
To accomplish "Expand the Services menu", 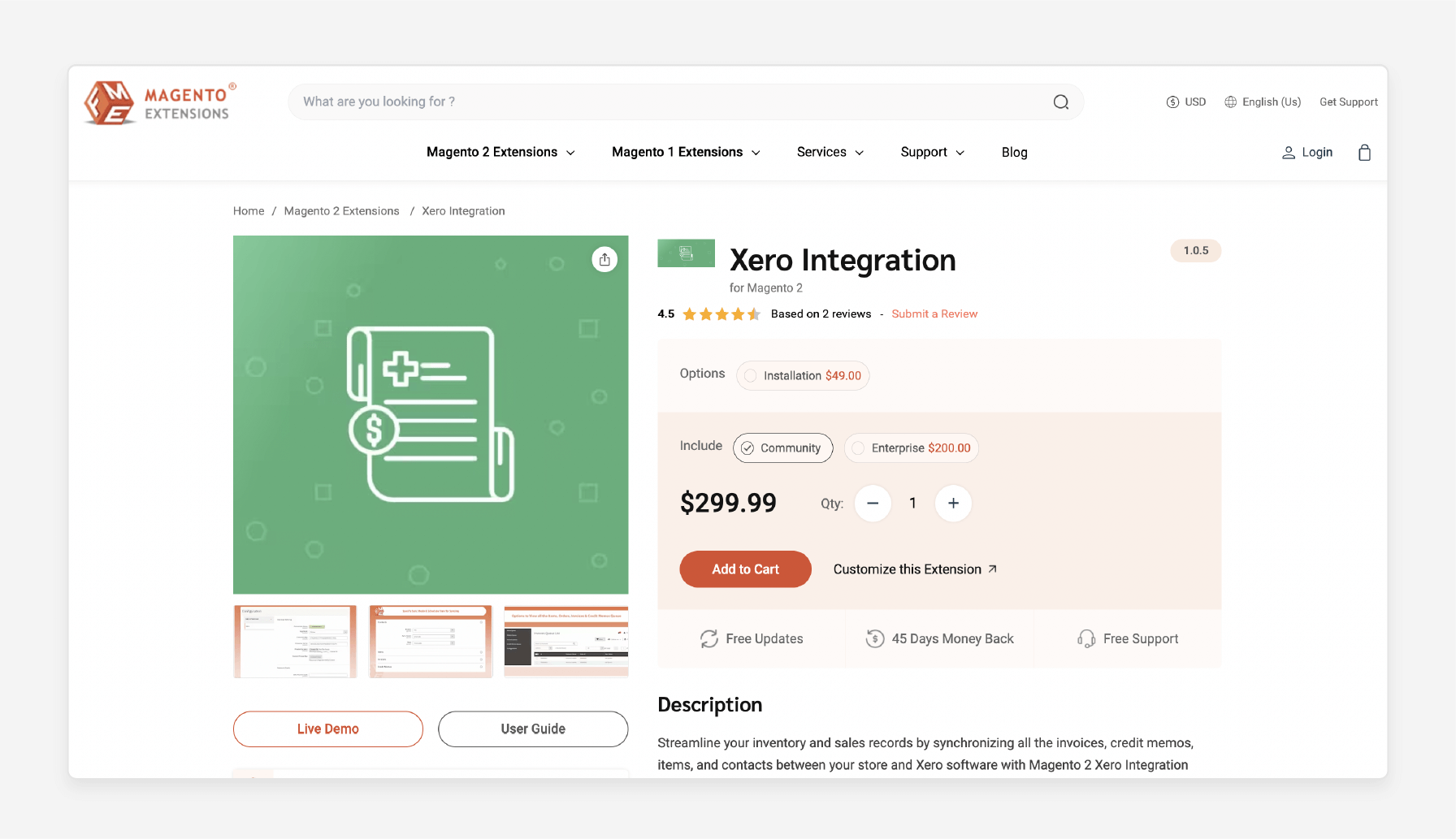I will pyautogui.click(x=830, y=153).
